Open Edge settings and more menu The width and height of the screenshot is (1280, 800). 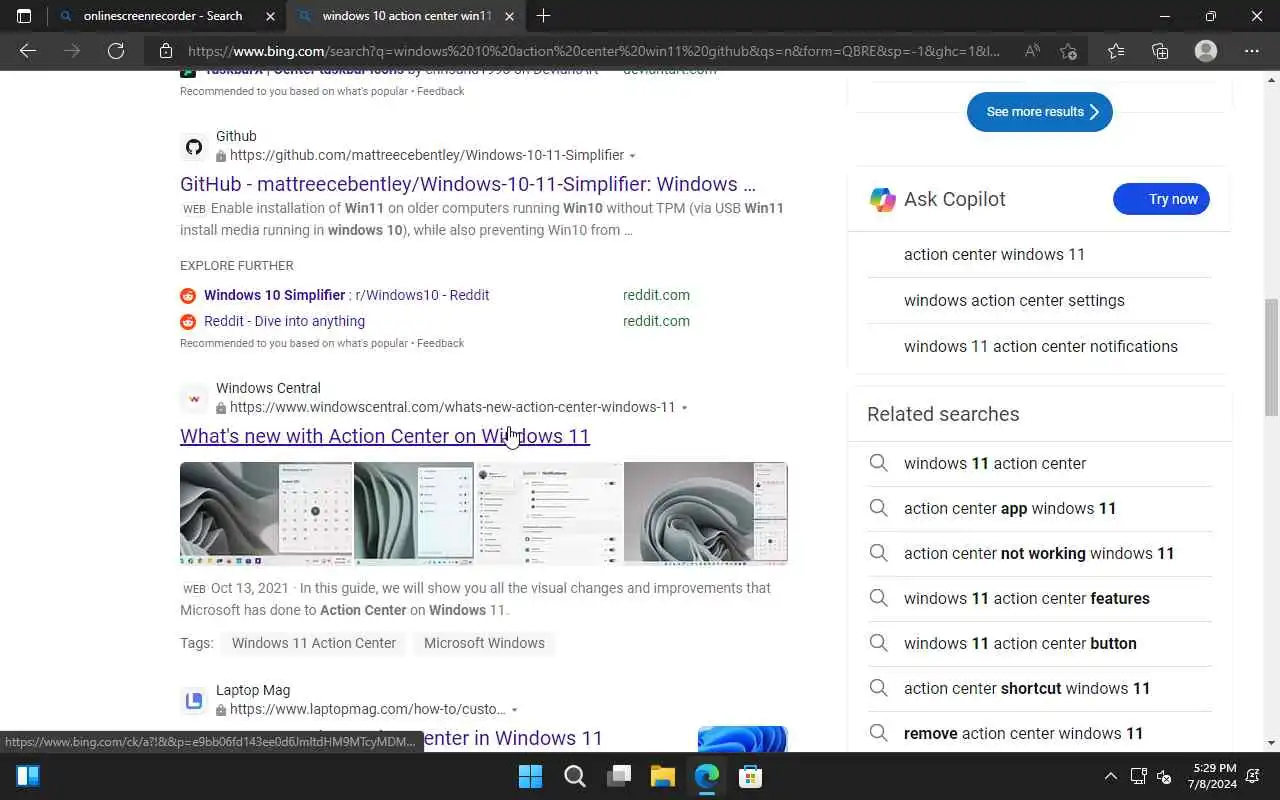pos(1252,51)
